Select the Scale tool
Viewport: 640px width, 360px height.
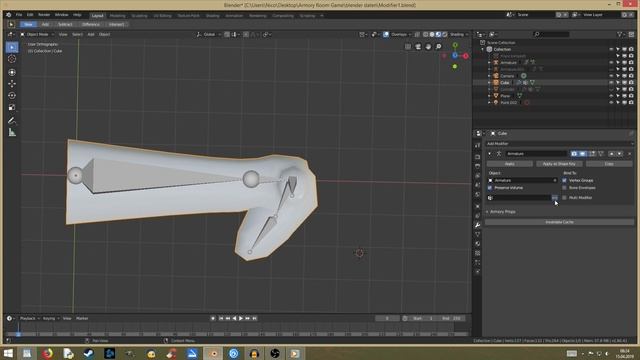click(12, 107)
